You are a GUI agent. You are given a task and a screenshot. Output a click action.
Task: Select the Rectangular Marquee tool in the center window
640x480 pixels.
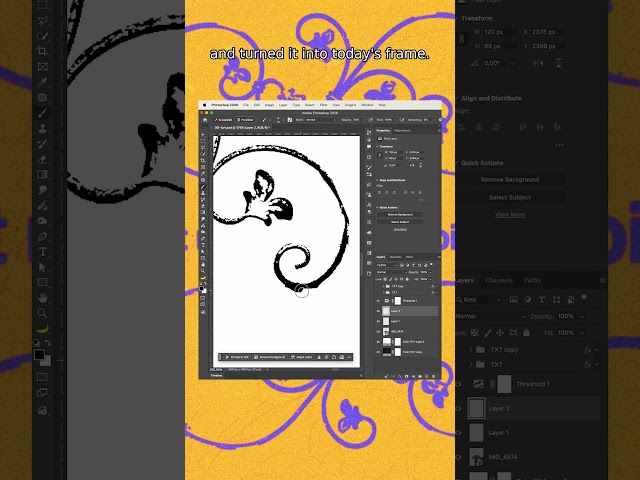coord(203,140)
